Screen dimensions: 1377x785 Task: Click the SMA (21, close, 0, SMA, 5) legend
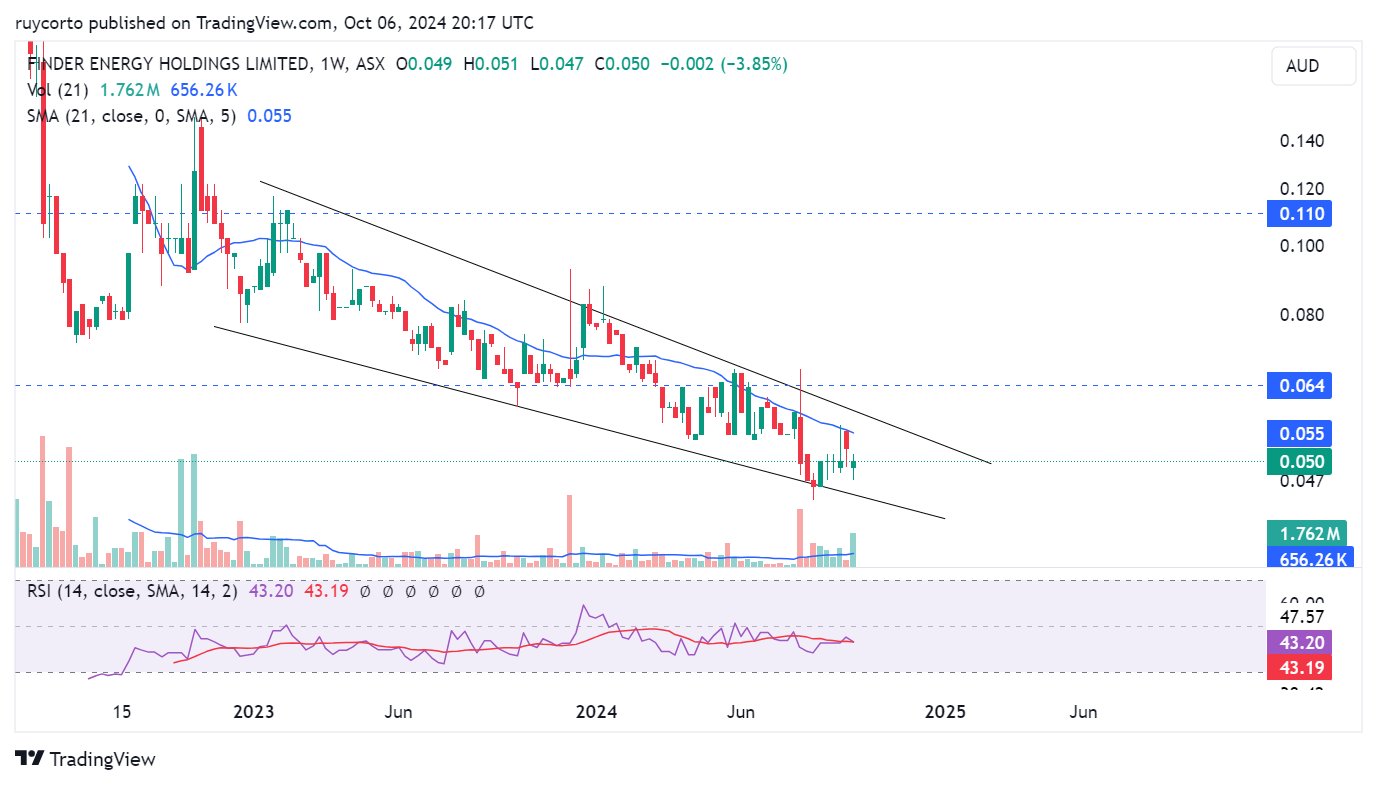click(132, 116)
